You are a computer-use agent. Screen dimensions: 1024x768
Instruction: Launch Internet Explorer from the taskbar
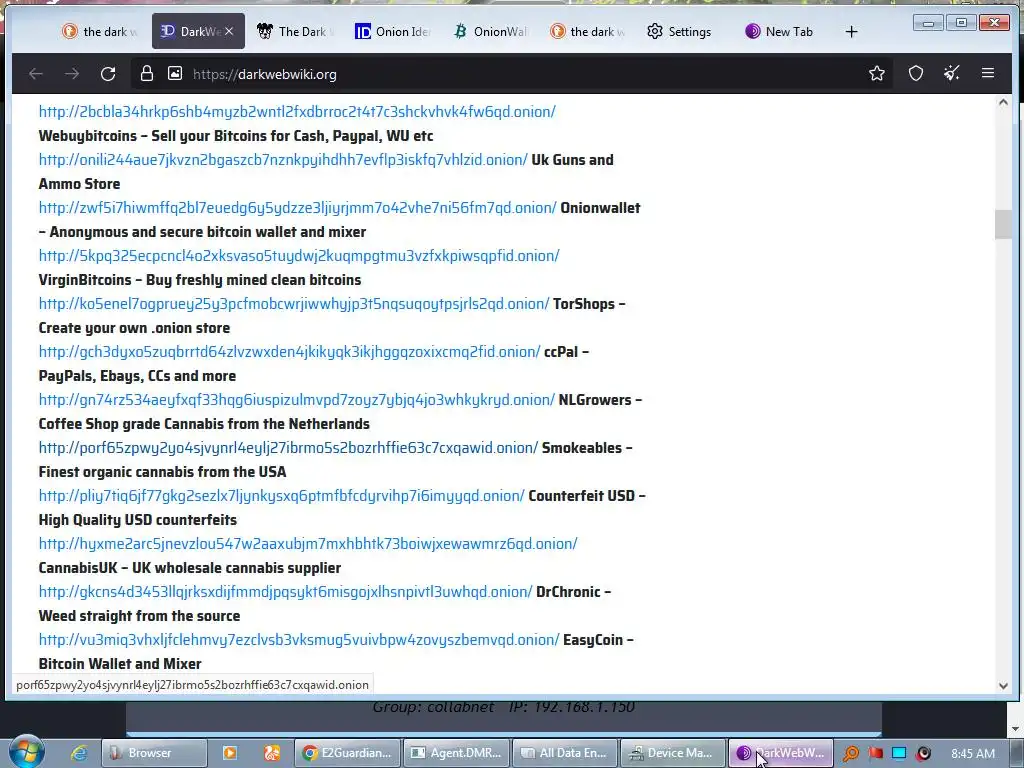(79, 753)
